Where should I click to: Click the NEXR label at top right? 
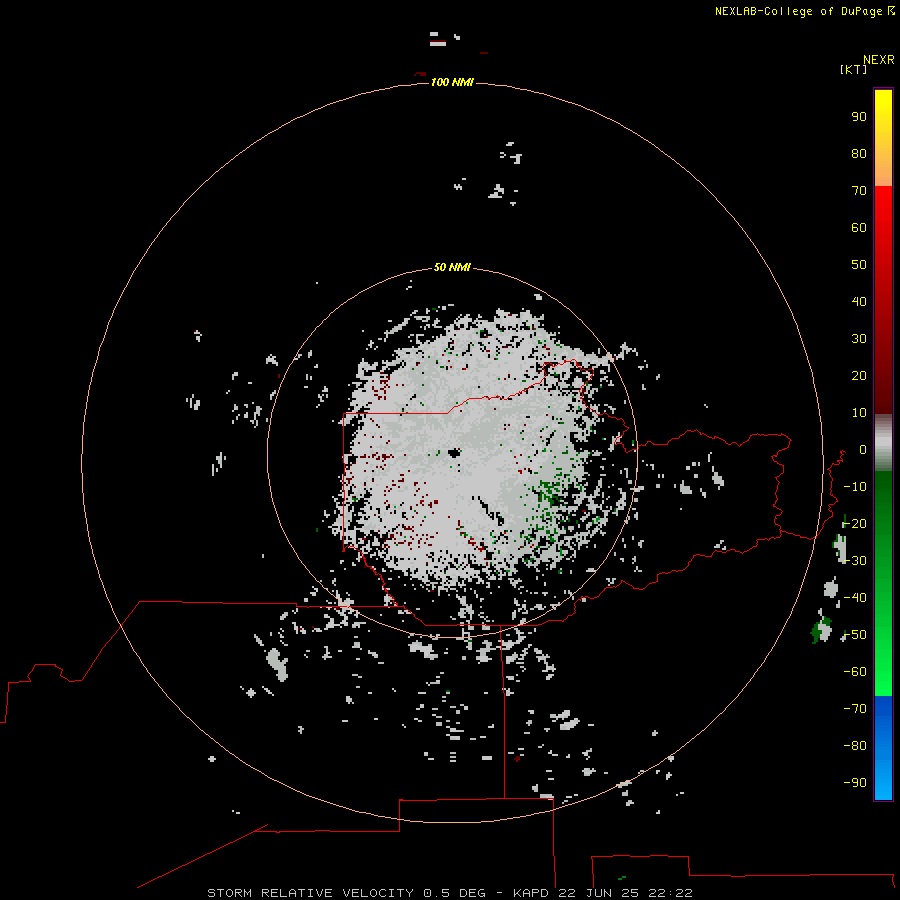tap(879, 60)
